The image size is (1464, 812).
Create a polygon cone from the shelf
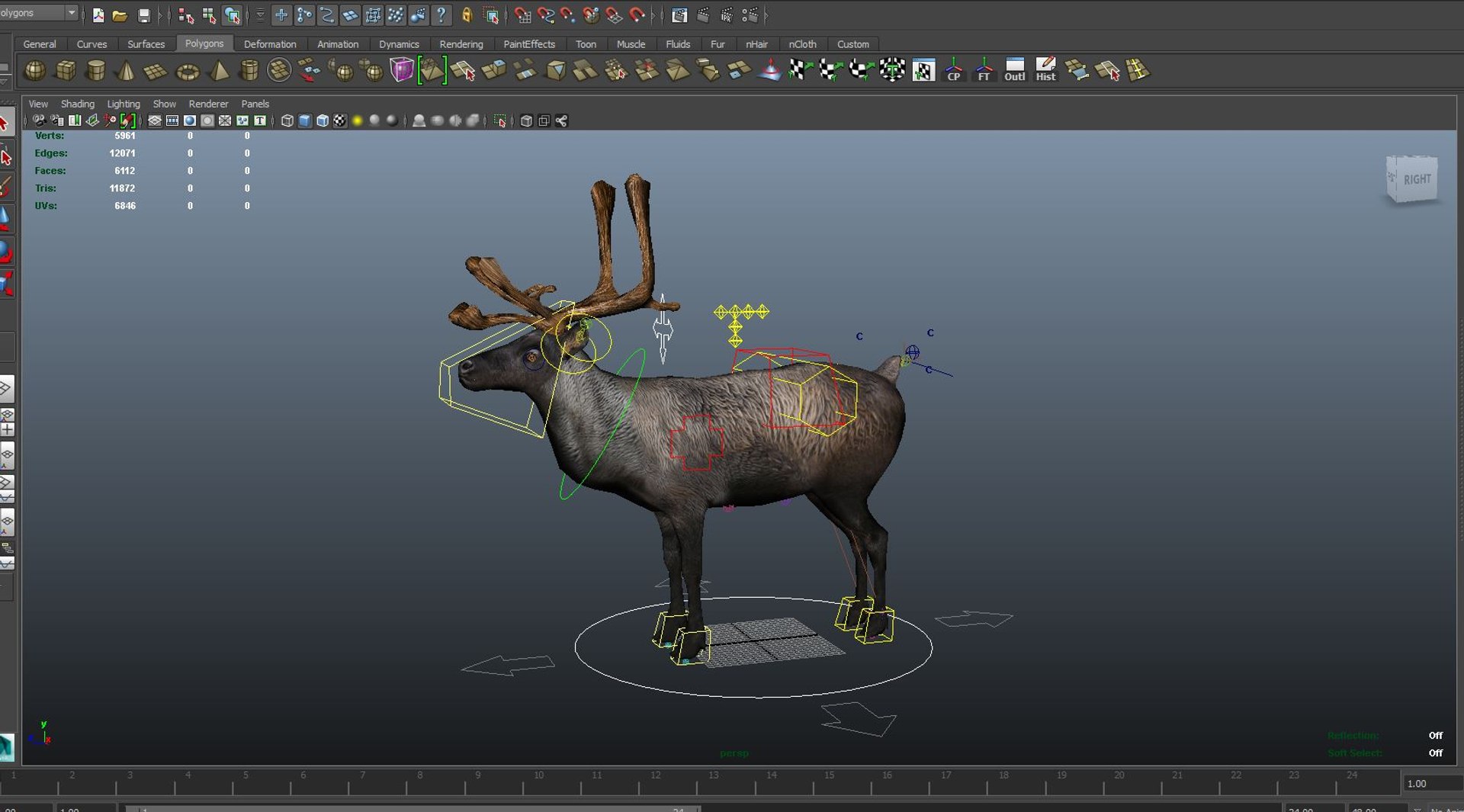(125, 71)
